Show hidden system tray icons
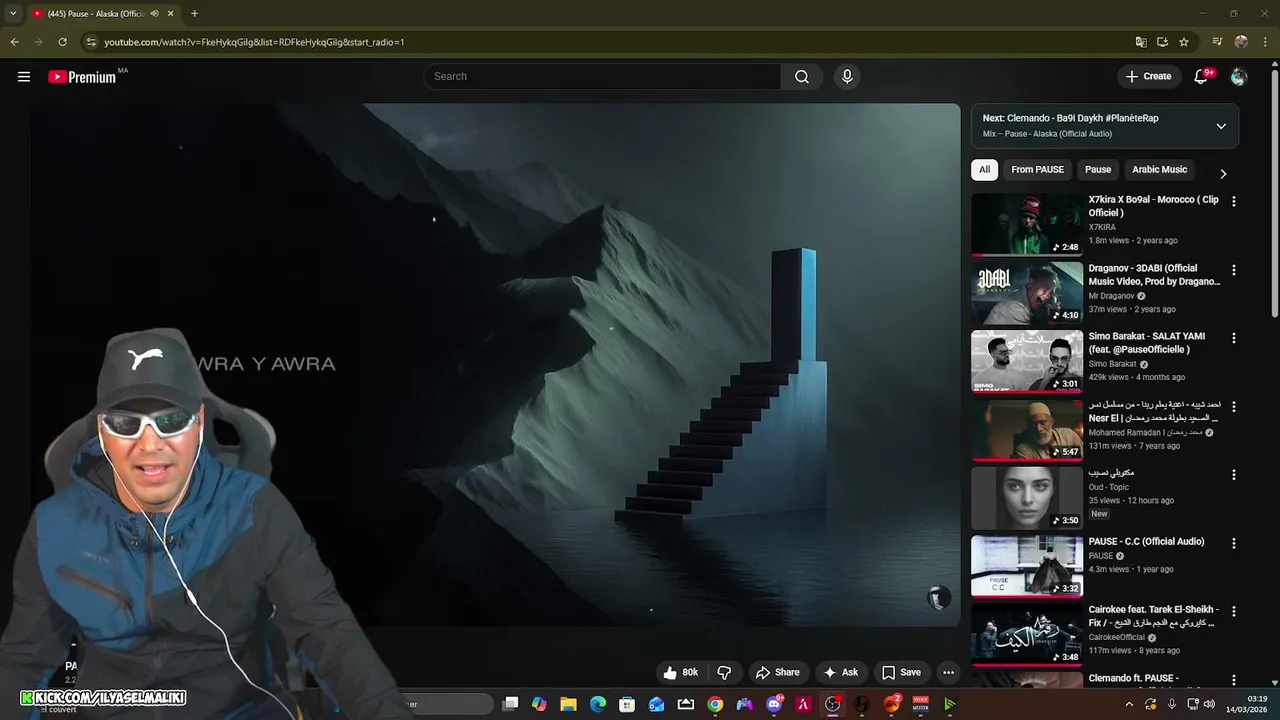This screenshot has height=720, width=1280. pos(1129,704)
